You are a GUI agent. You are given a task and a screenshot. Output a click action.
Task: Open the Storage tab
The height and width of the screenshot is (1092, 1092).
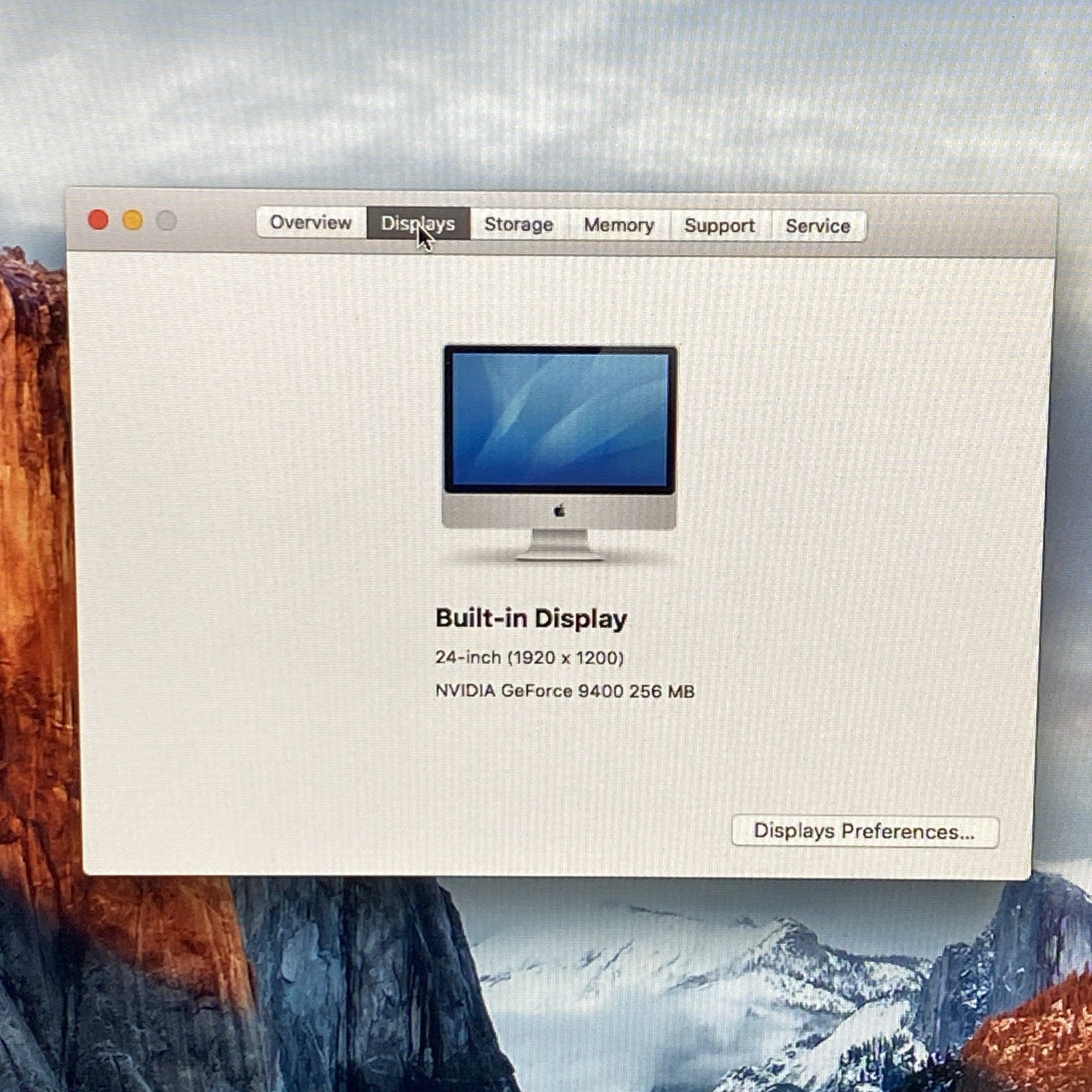click(x=518, y=225)
